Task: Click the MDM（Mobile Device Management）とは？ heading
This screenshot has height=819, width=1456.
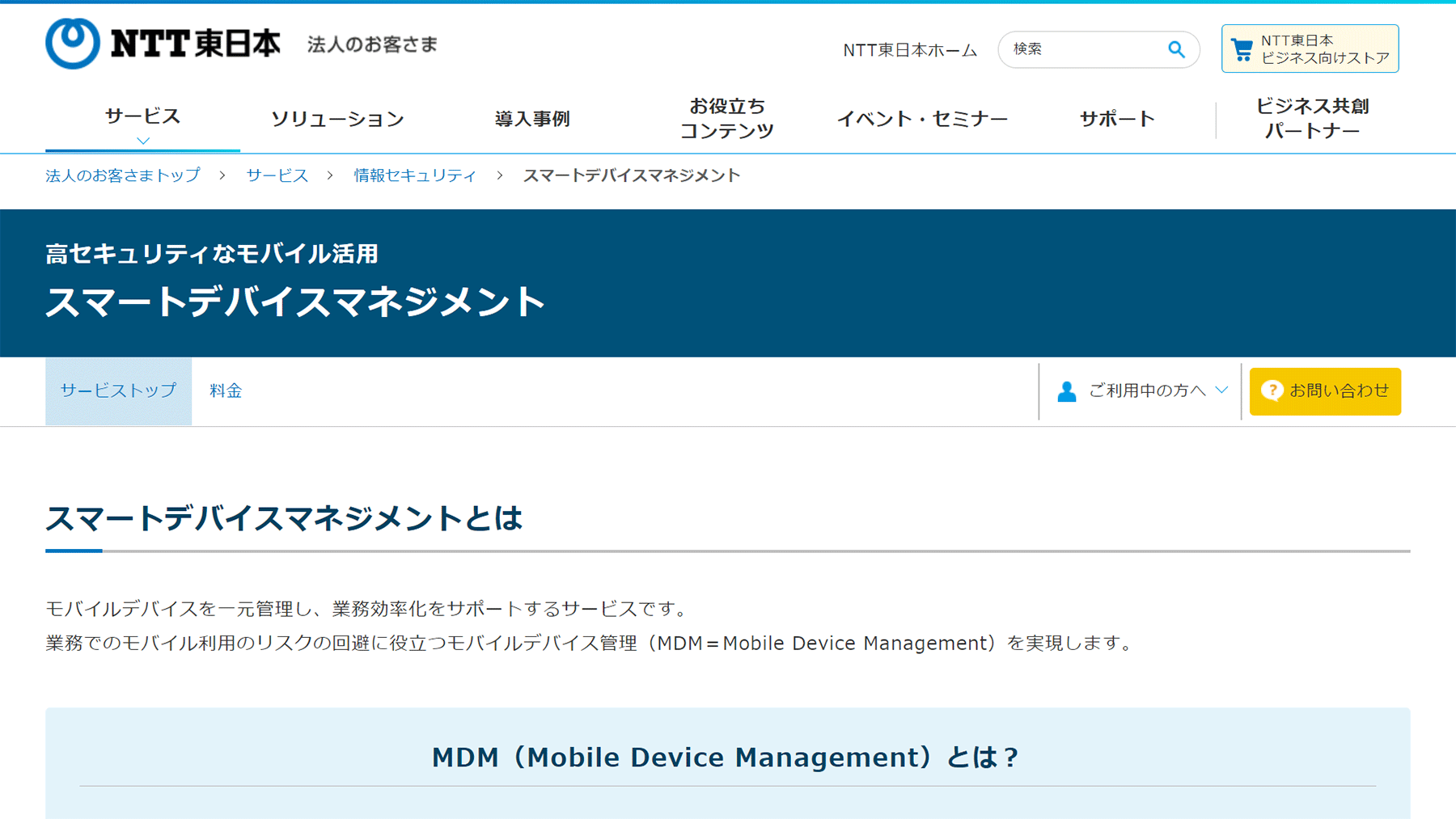Action: [x=726, y=758]
